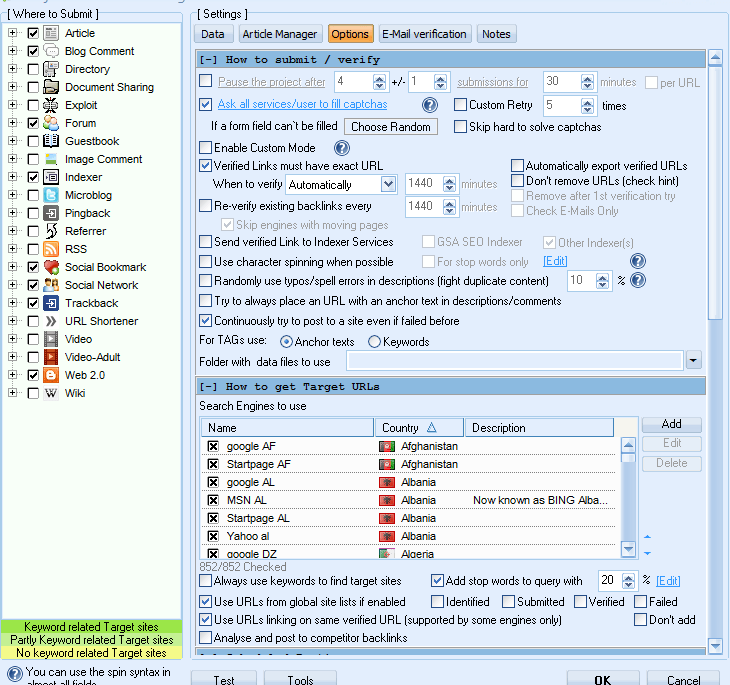Click the Country column header to sort

[418, 428]
